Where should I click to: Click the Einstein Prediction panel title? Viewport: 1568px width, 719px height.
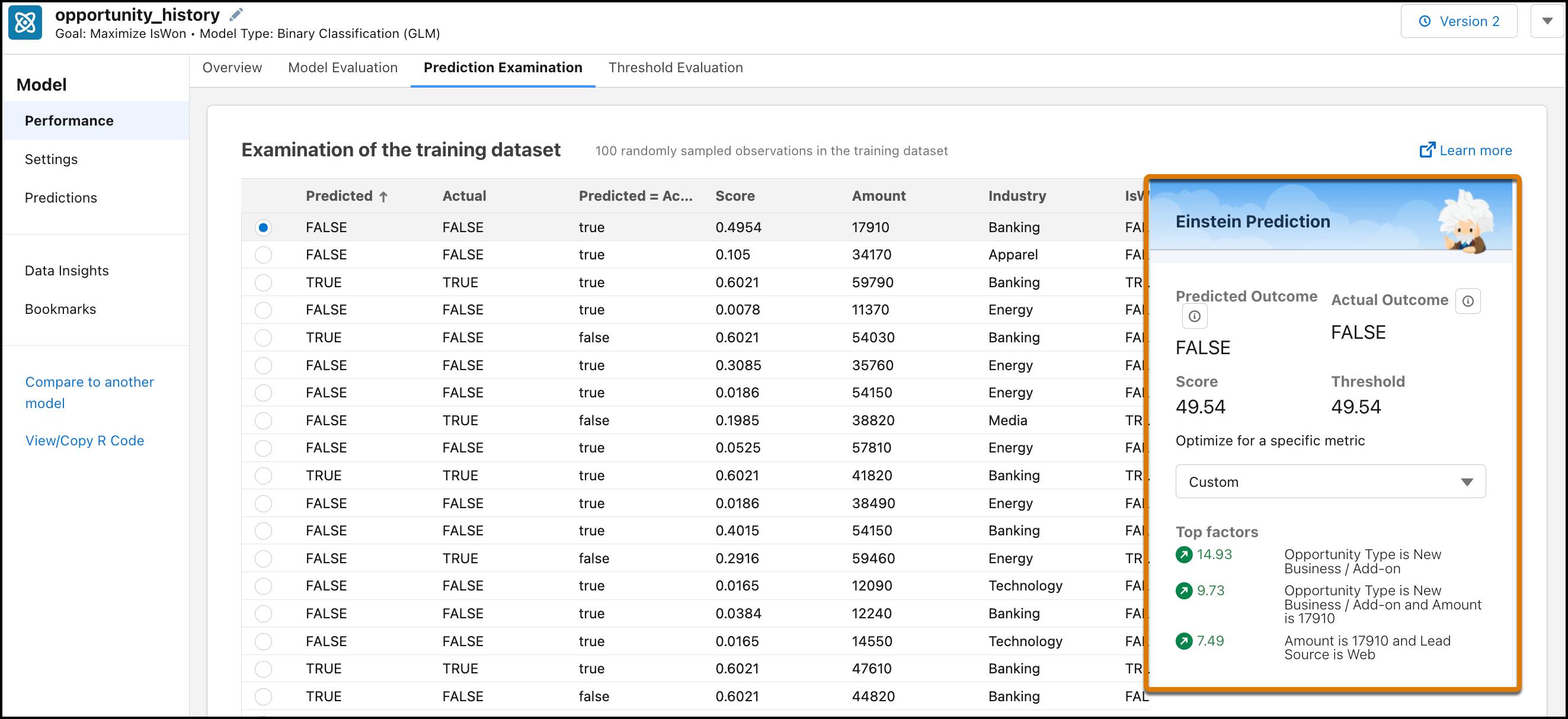coord(1253,222)
